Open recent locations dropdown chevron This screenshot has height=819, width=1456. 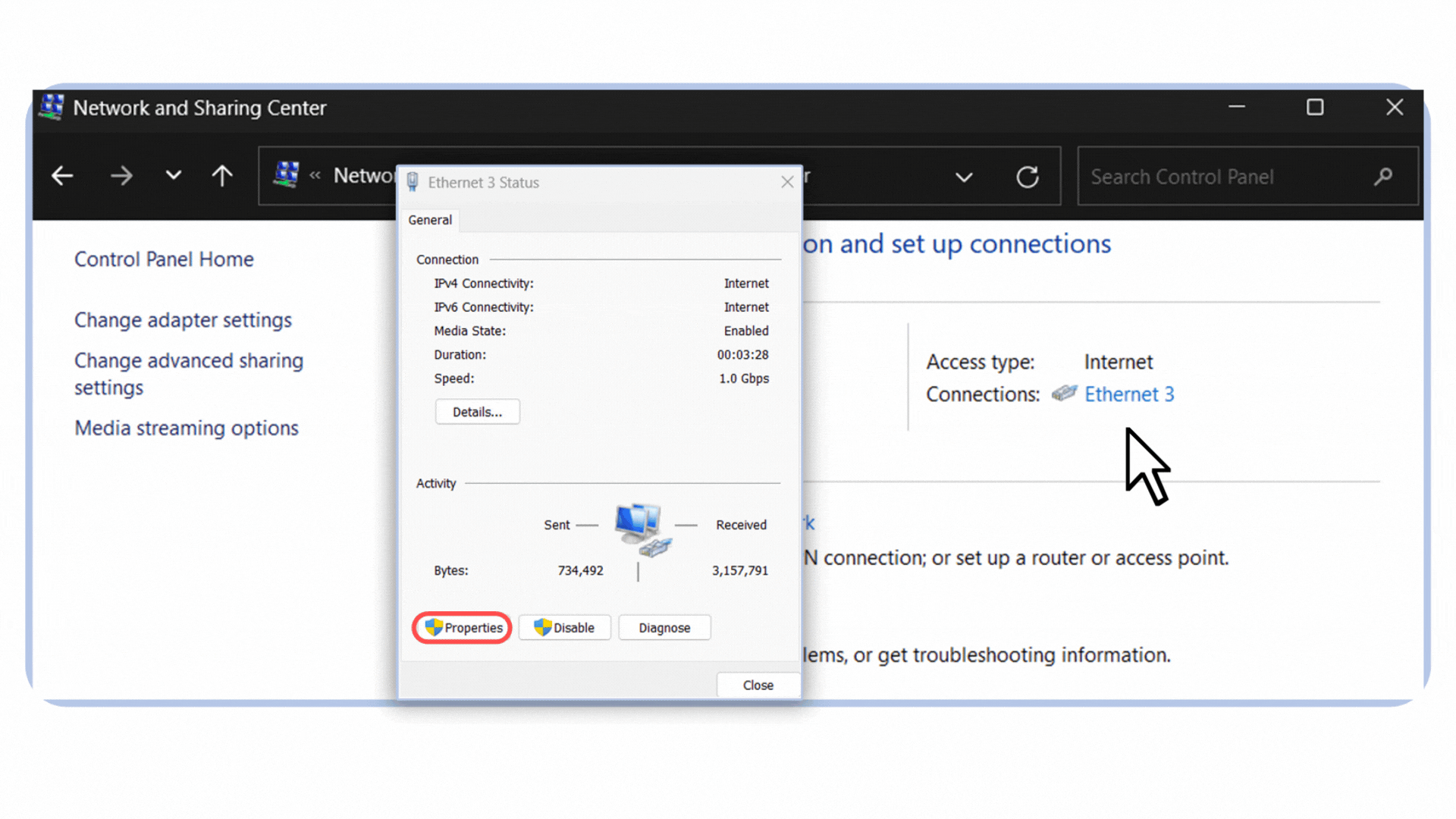174,176
